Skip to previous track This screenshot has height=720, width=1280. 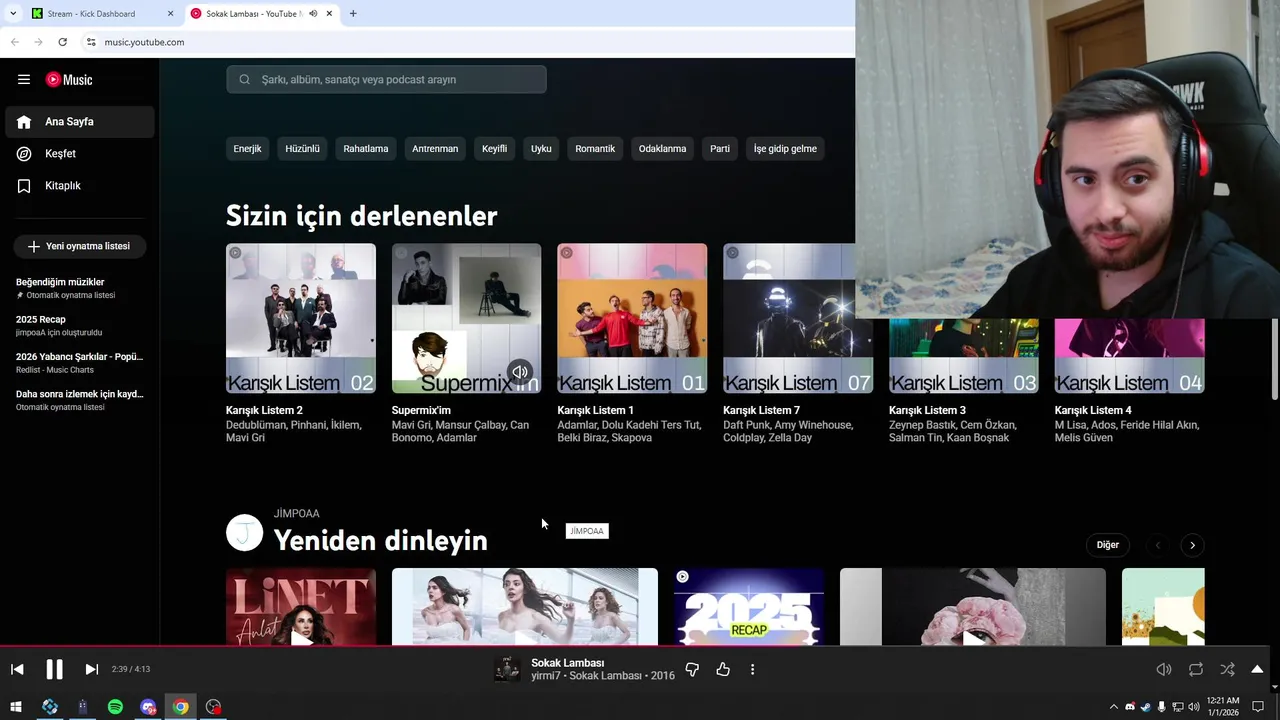(x=17, y=669)
